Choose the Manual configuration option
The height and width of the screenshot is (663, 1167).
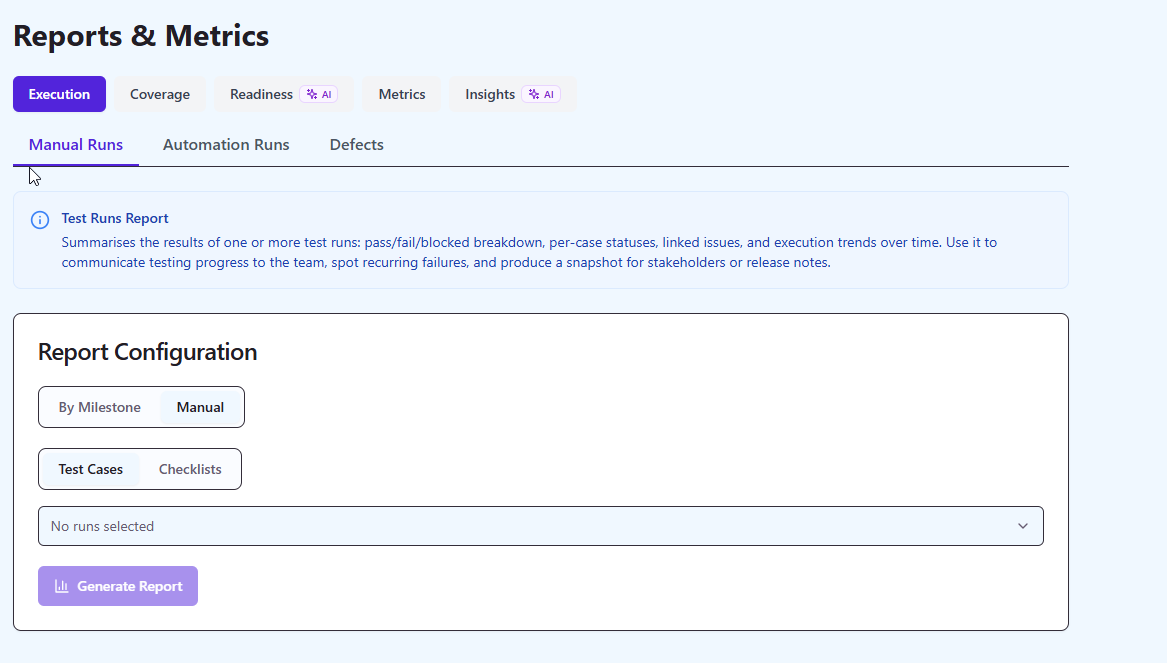point(200,407)
